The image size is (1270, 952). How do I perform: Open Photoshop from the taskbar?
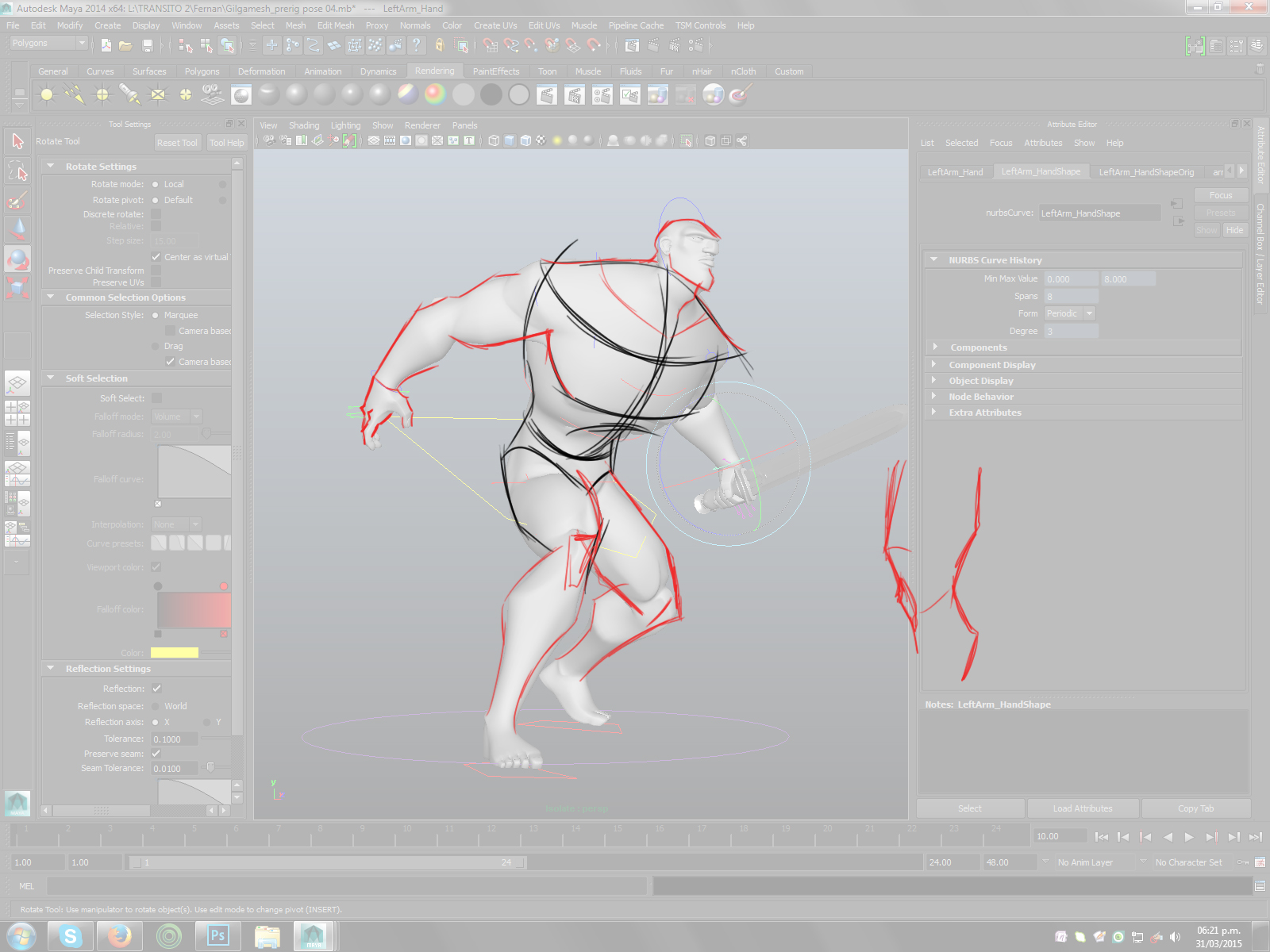(217, 936)
